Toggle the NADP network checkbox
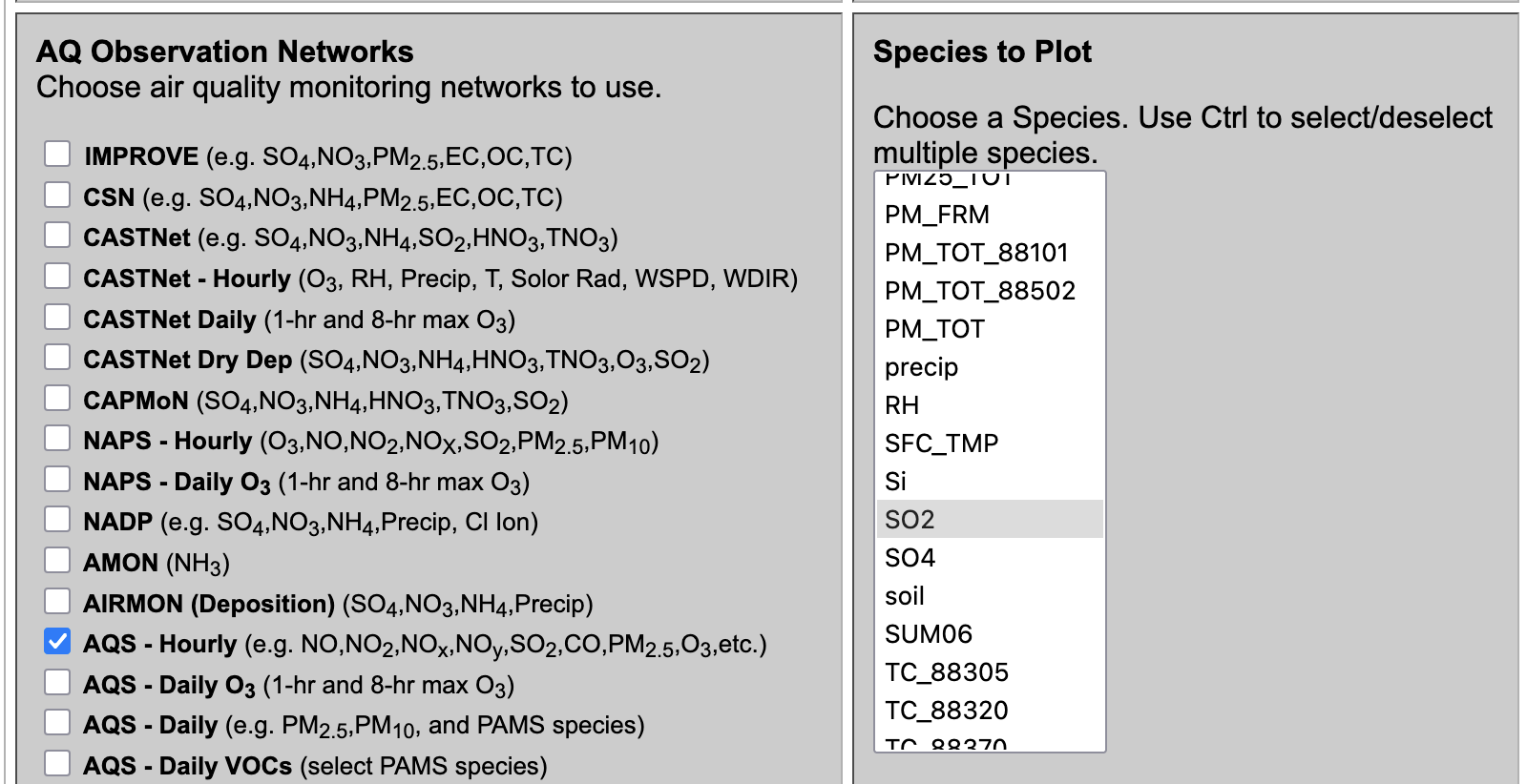This screenshot has width=1527, height=784. 57,520
